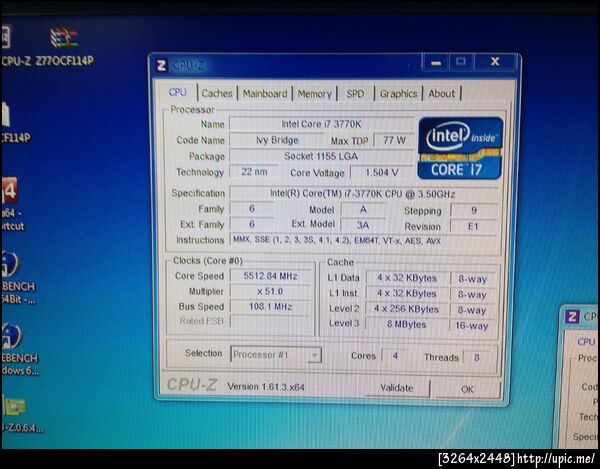Click the 16-way Level 3 associativity value
Screen dimensions: 600x469
472,326
